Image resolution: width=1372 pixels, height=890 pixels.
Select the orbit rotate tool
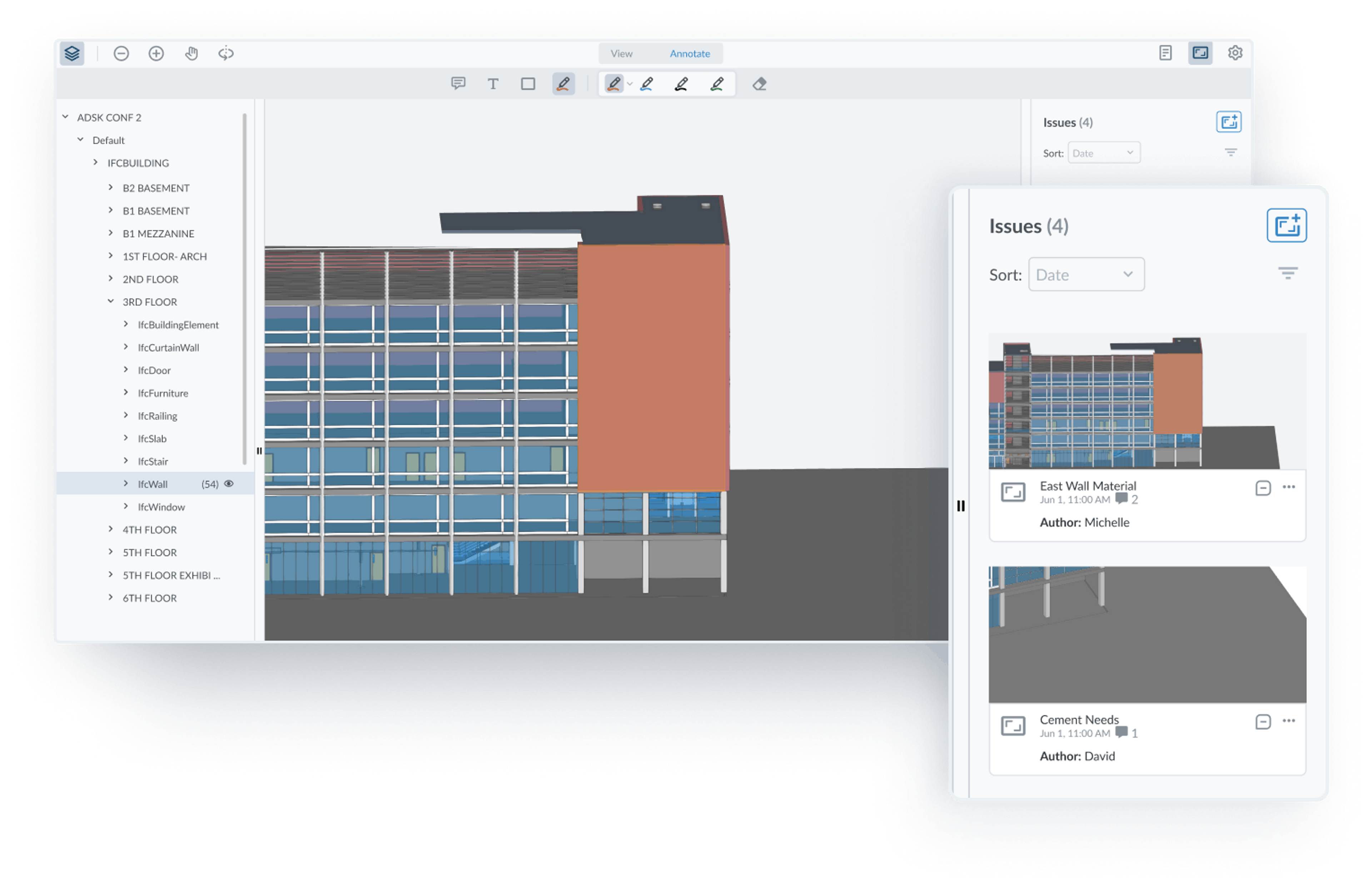226,54
